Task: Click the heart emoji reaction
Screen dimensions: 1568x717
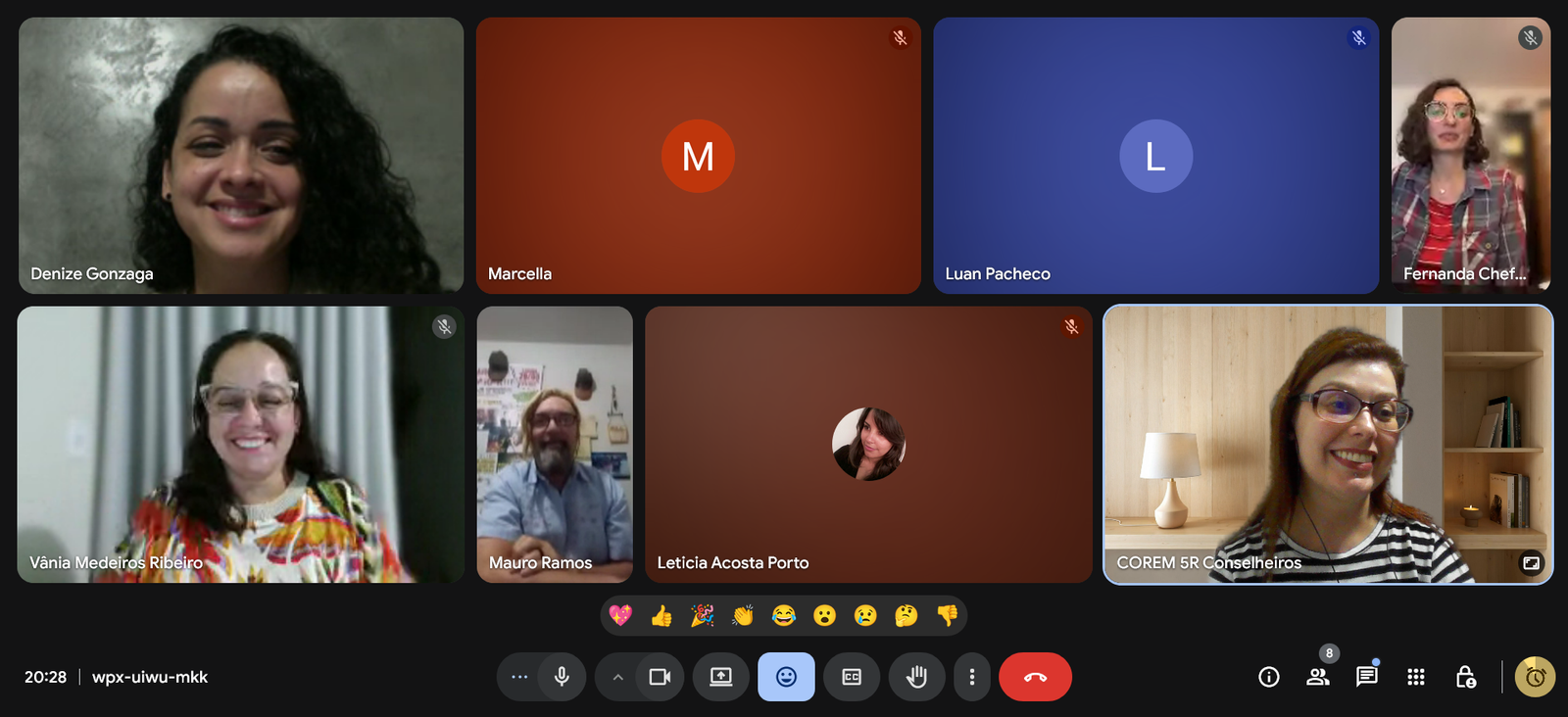Action: [x=620, y=615]
